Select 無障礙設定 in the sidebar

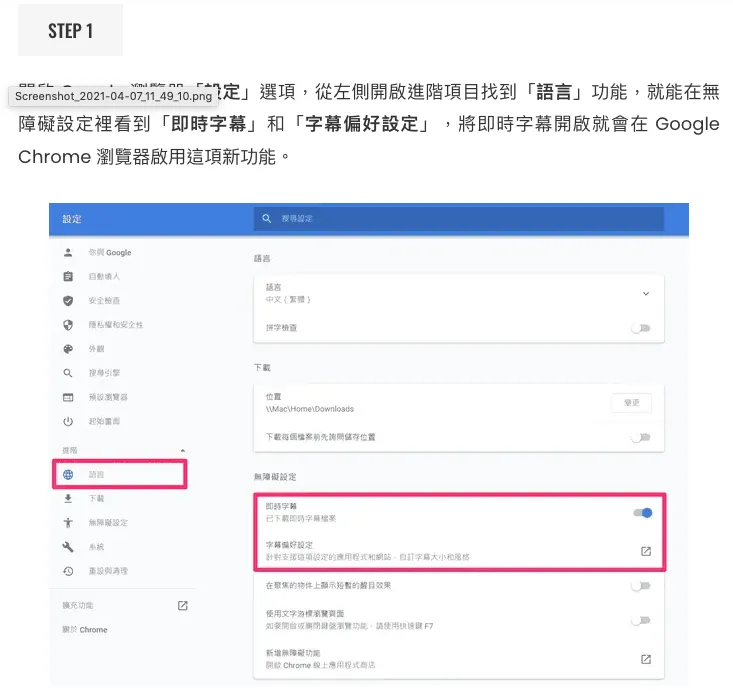[x=108, y=522]
